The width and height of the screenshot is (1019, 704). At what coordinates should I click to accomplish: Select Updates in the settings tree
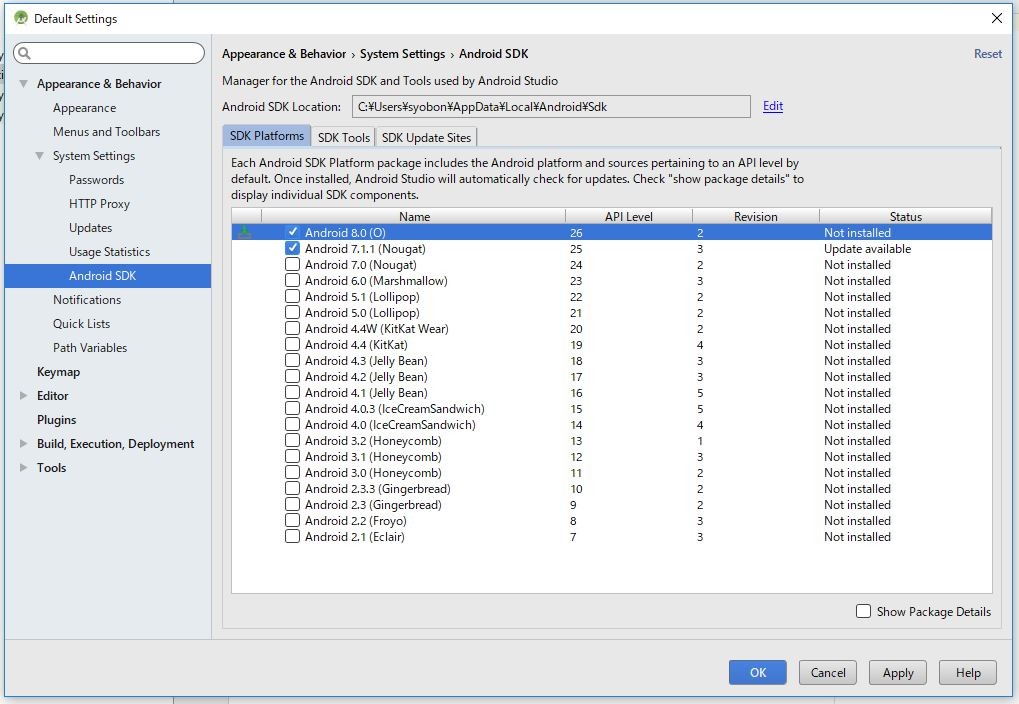click(90, 228)
